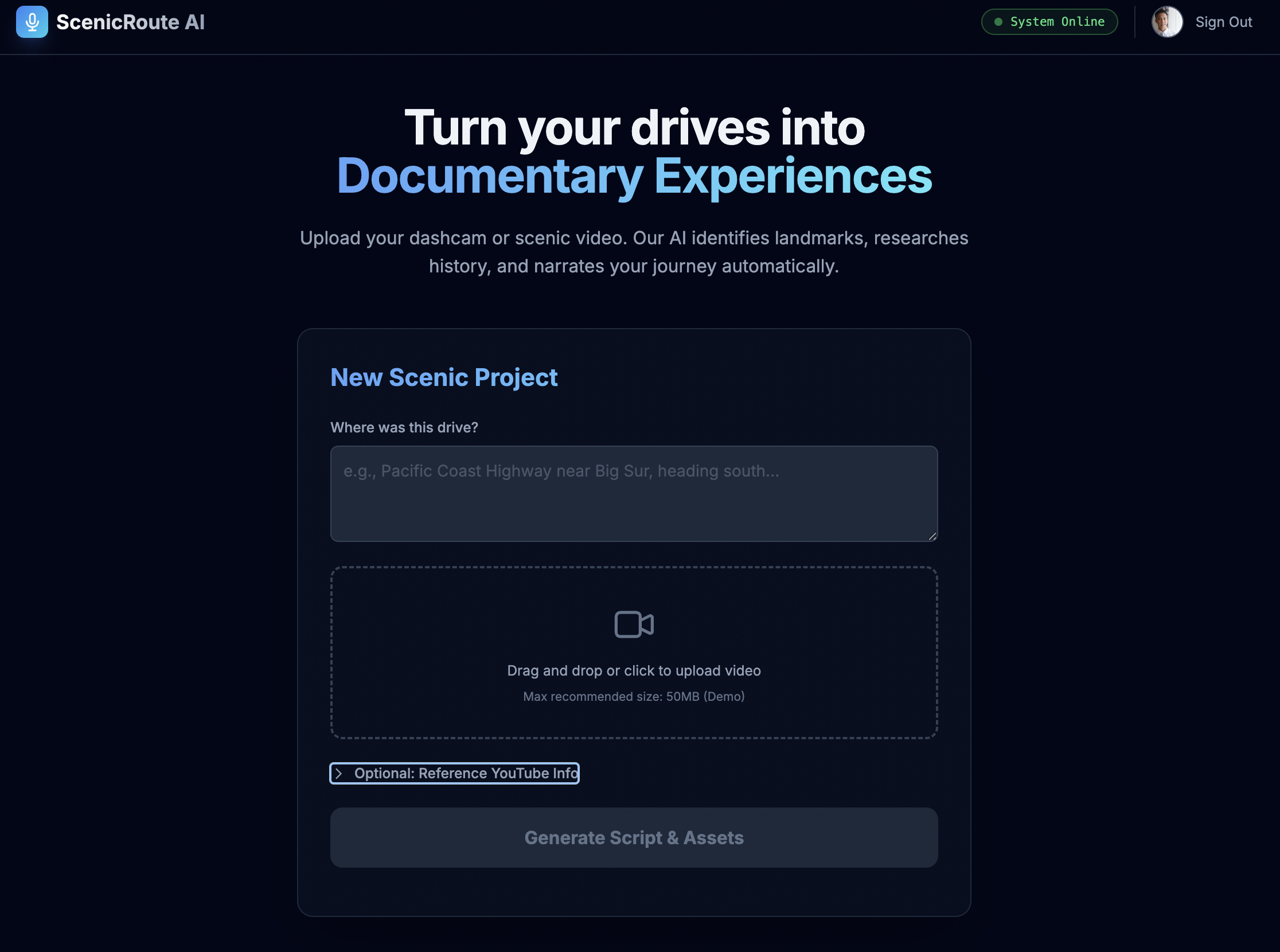
Task: Click the chevron beside Reference YouTube Info
Action: tap(339, 773)
